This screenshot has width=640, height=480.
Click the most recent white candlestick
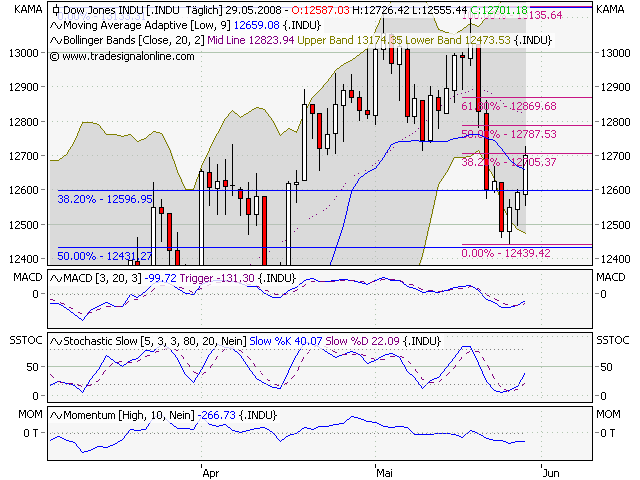pos(525,175)
